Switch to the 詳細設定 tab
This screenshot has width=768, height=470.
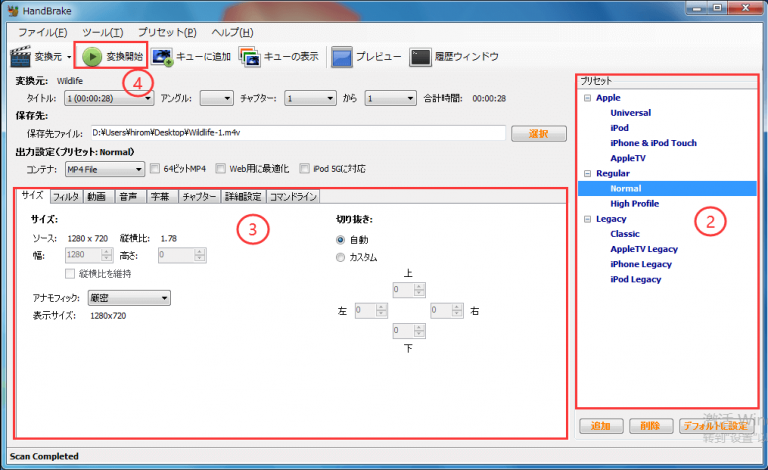click(243, 197)
